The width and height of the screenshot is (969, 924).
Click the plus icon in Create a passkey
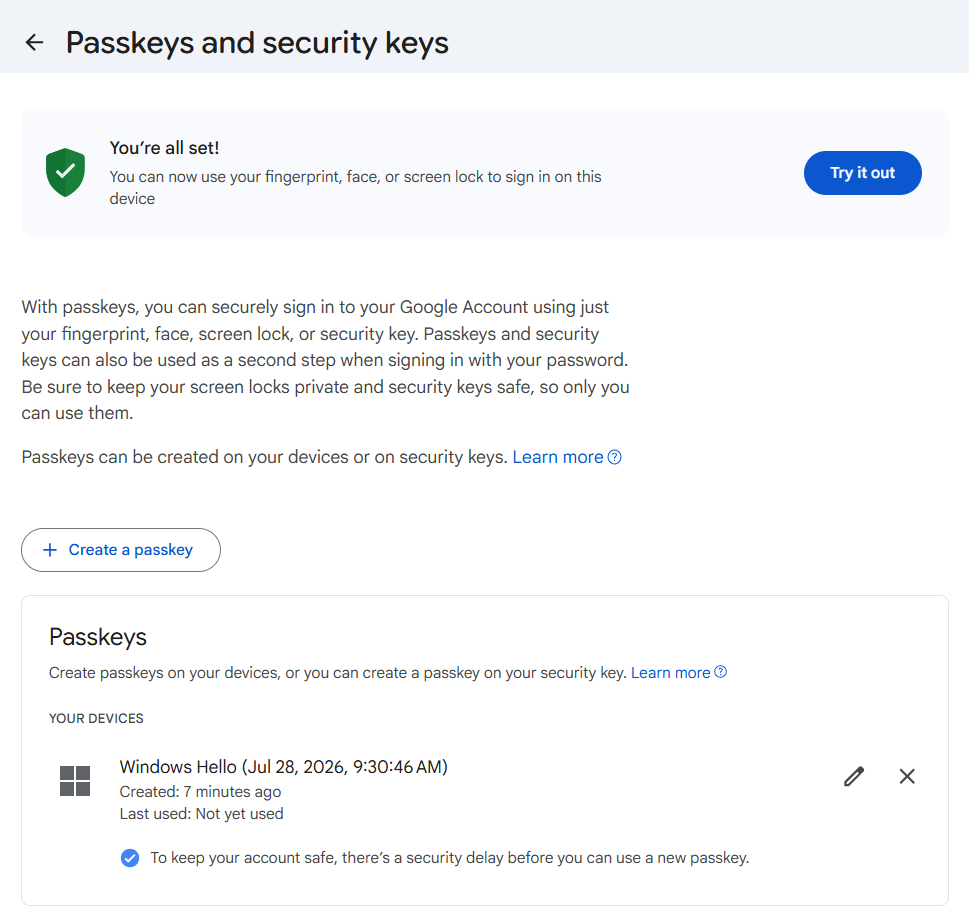pos(50,549)
